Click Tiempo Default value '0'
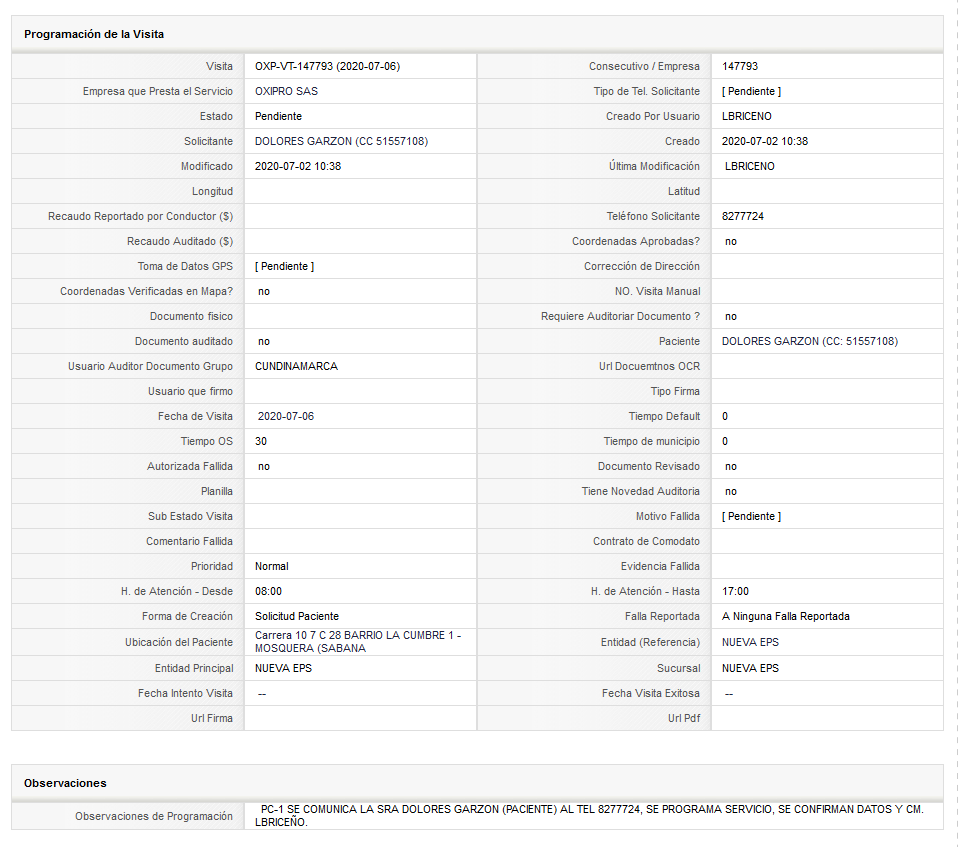This screenshot has width=958, height=847. tap(725, 416)
